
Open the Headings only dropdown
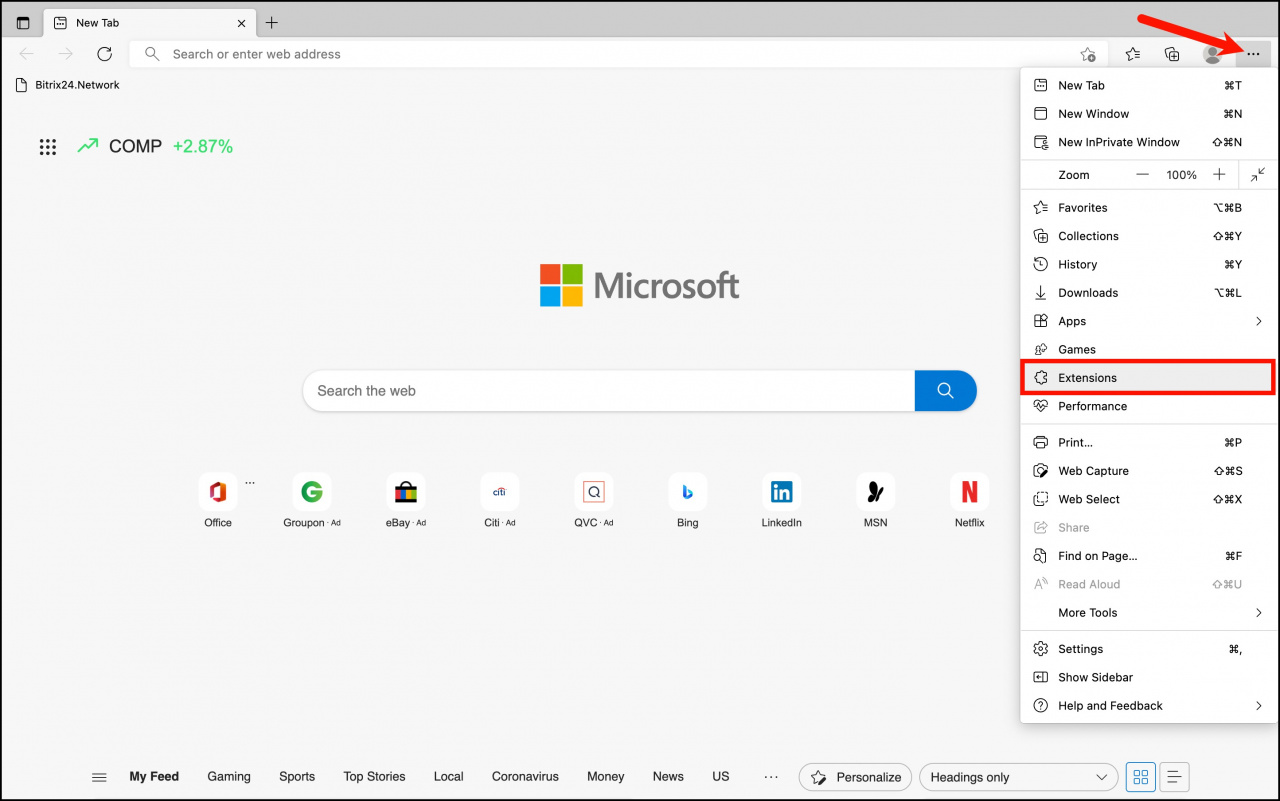[1019, 777]
